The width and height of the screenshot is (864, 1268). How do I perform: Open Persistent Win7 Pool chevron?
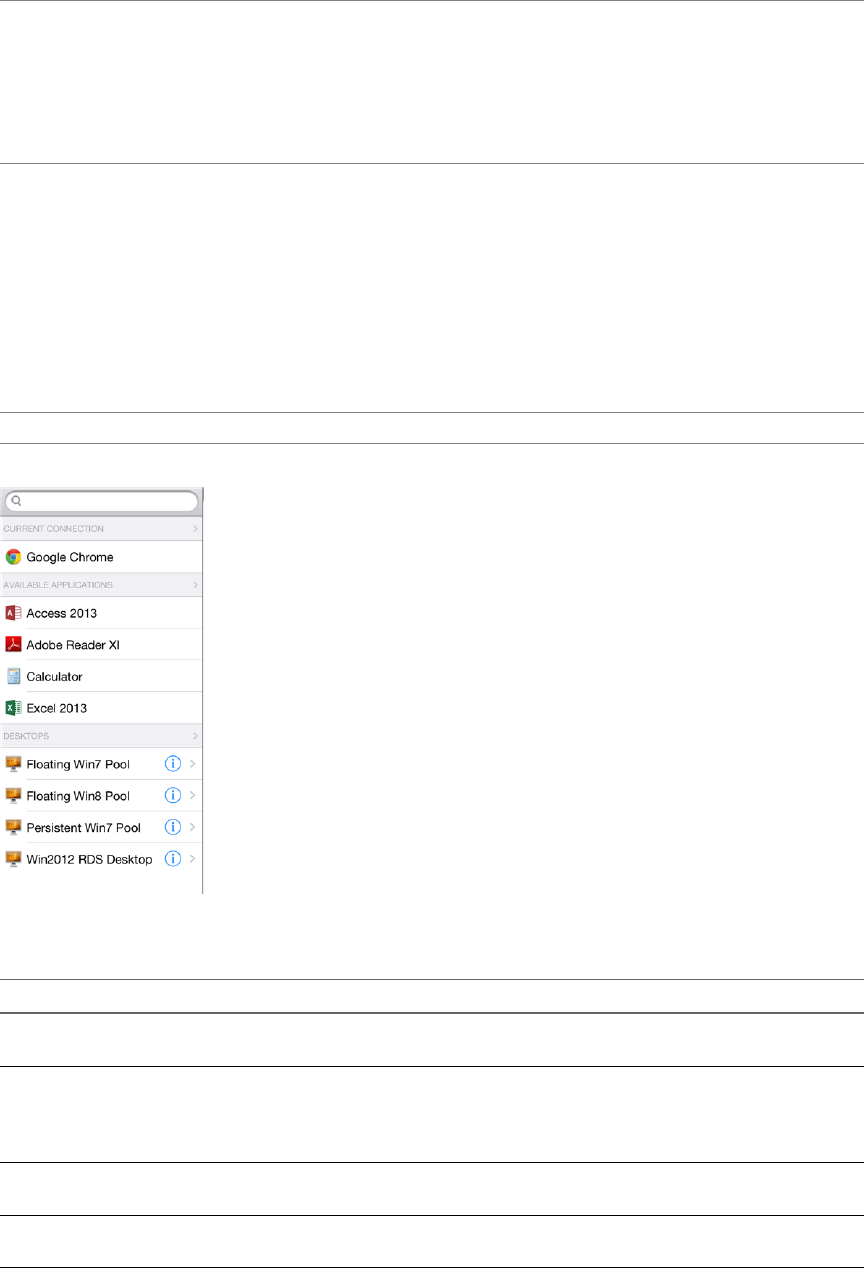[x=192, y=827]
